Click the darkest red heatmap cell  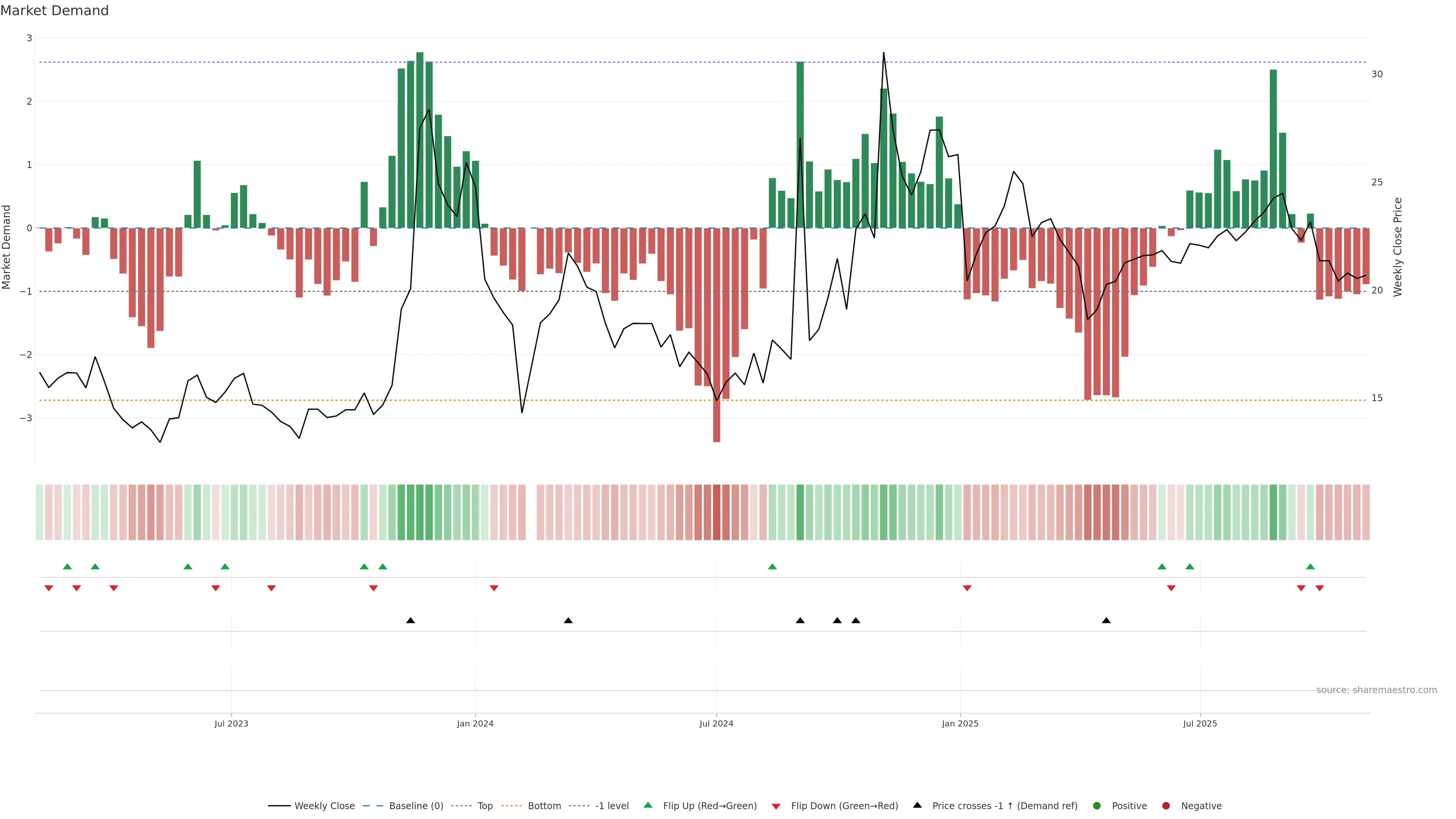pos(717,512)
